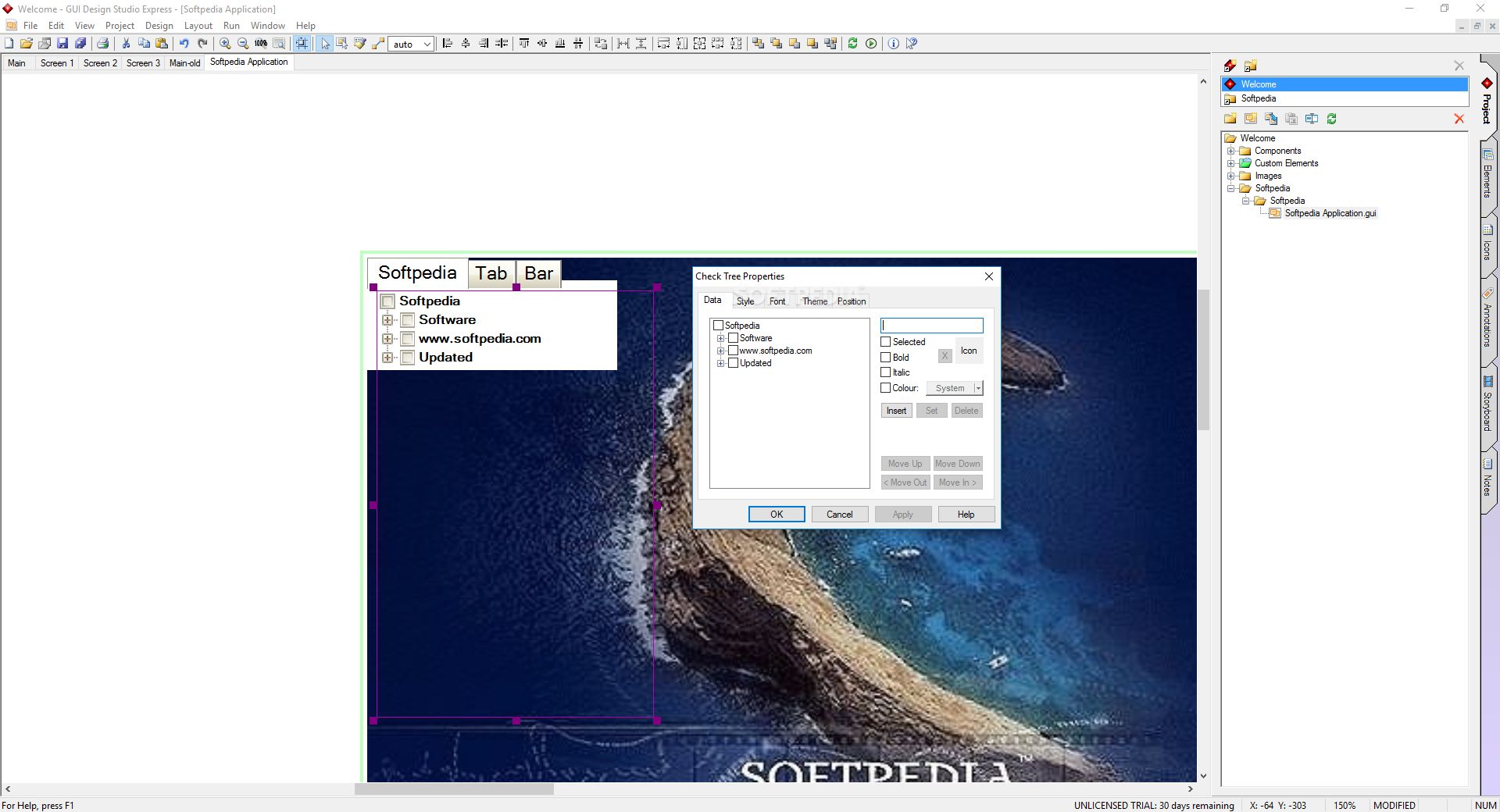This screenshot has width=1500, height=812.
Task: Open the System colour dropdown
Action: click(x=977, y=388)
